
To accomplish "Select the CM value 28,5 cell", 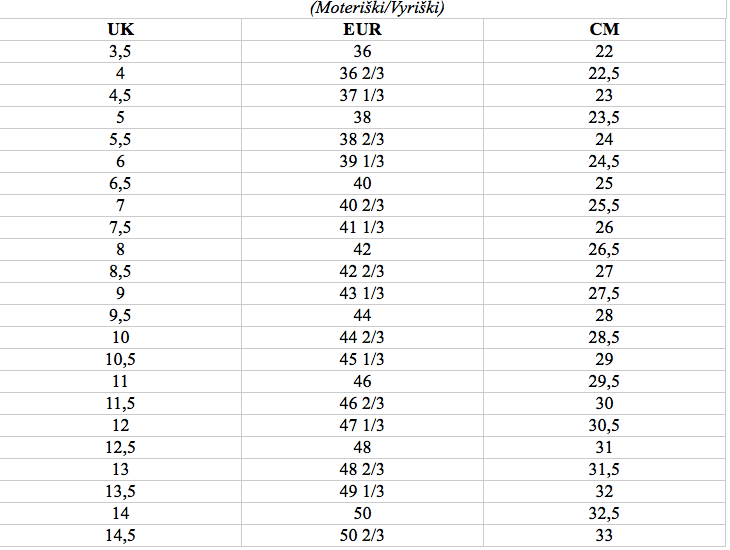I will click(604, 338).
